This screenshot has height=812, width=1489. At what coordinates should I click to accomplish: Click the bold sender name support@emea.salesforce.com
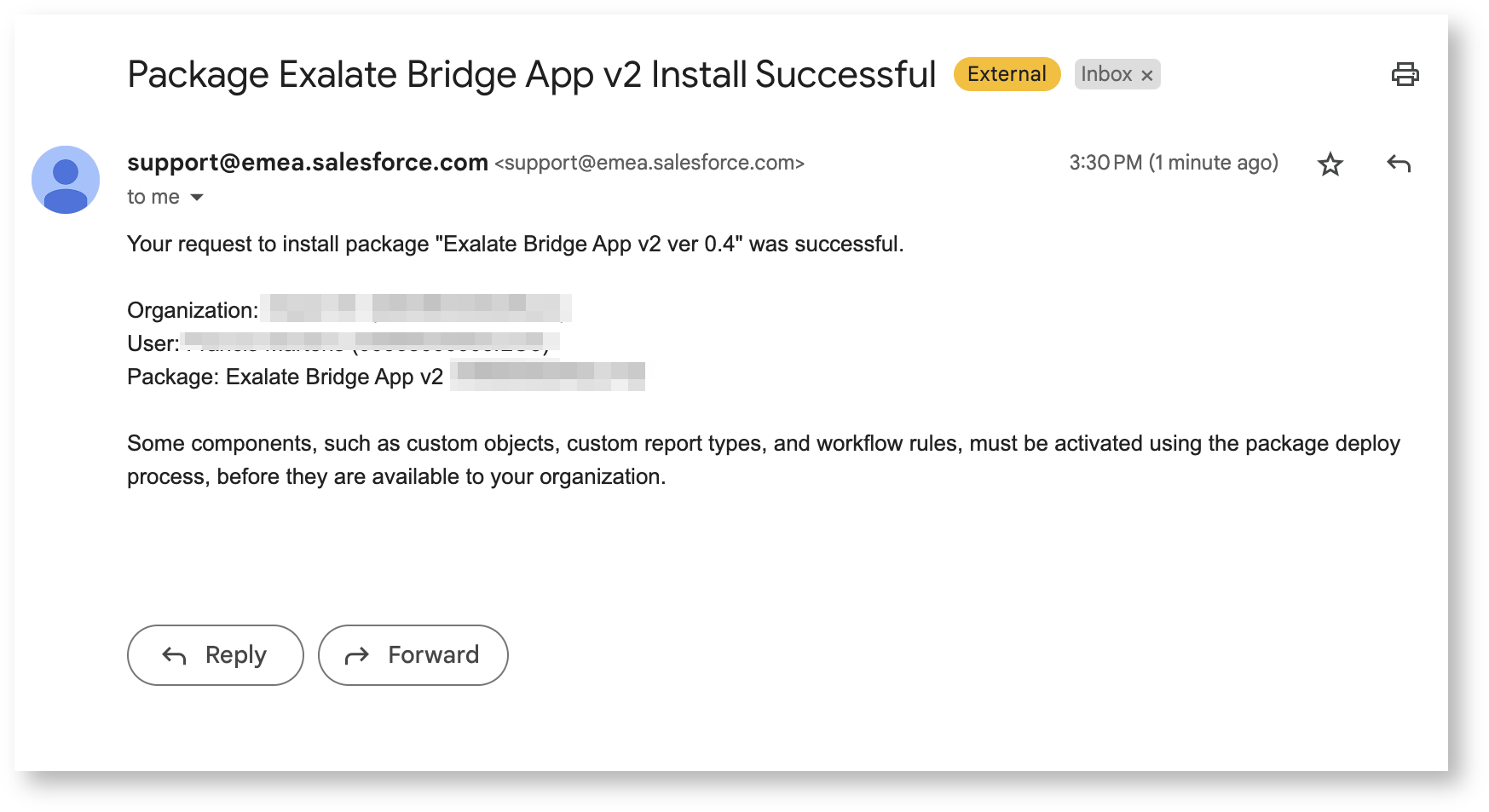307,162
